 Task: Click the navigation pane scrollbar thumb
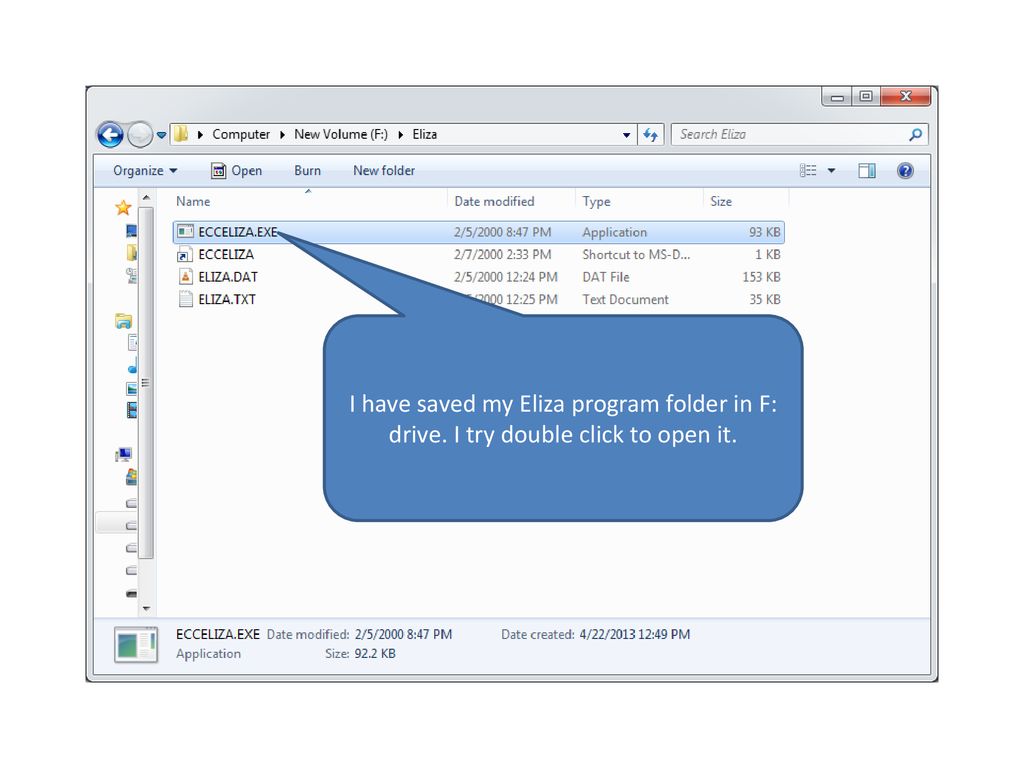click(x=146, y=383)
